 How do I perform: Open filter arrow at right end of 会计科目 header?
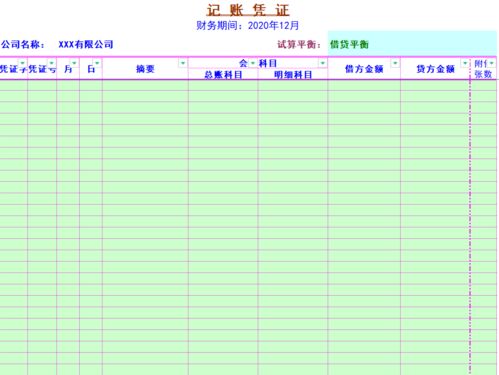click(x=322, y=63)
